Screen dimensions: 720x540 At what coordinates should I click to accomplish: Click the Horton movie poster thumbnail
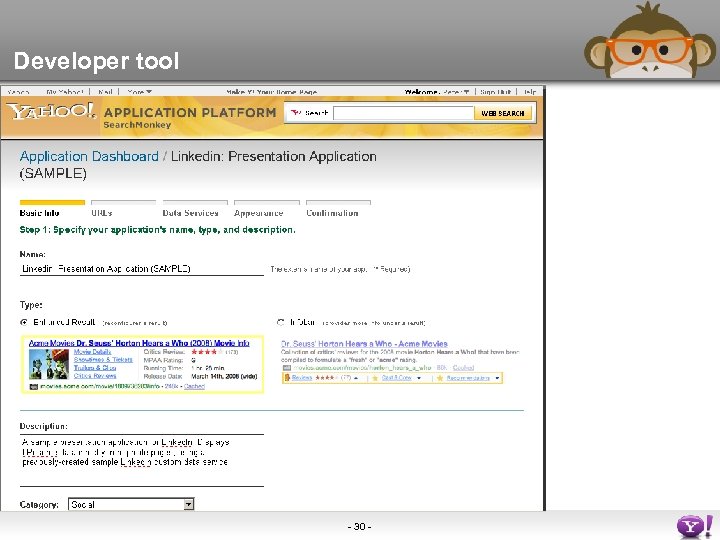[49, 364]
